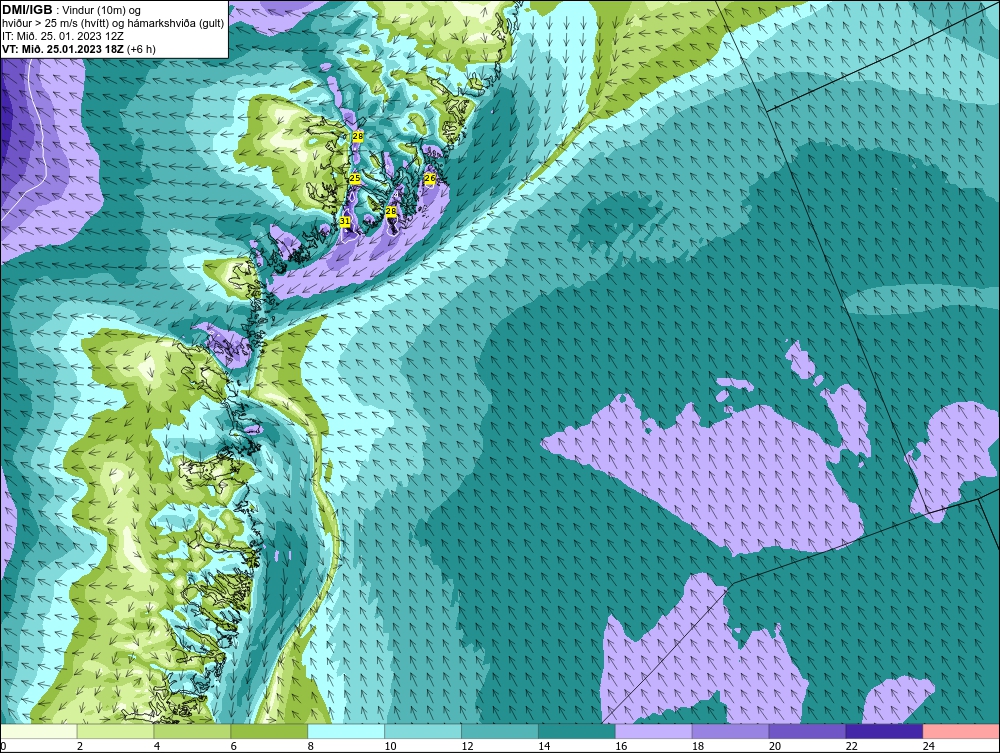Select the olive green 6–8 m/s legend color
Screen dimensions: 1000x753
[x=269, y=731]
